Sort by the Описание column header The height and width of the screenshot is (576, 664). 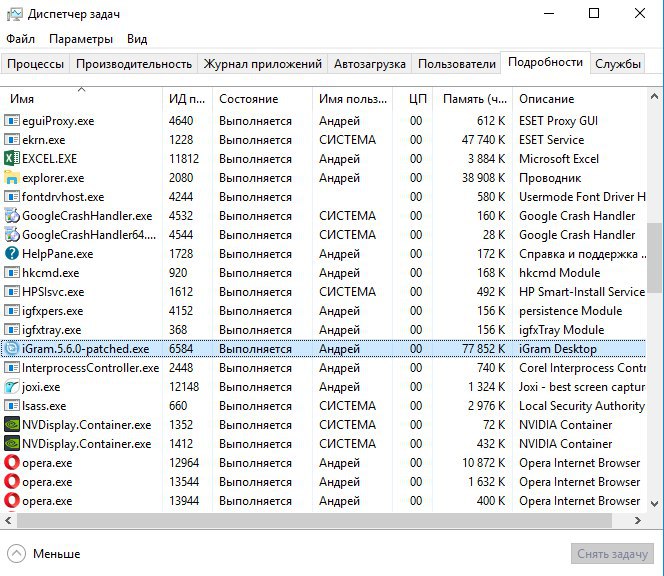pyautogui.click(x=580, y=99)
